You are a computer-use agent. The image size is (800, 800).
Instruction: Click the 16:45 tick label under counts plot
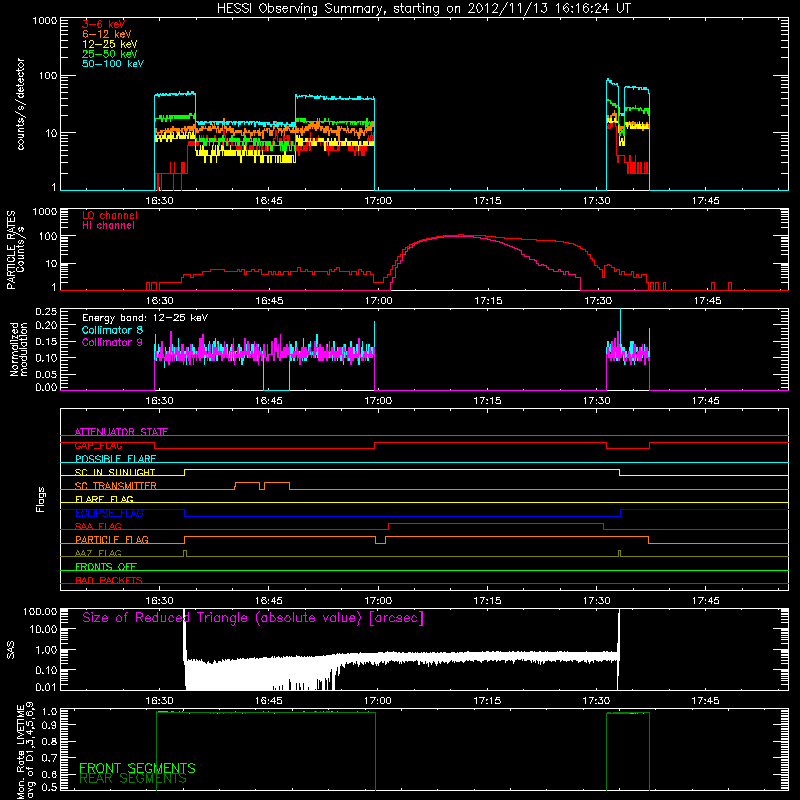click(269, 201)
